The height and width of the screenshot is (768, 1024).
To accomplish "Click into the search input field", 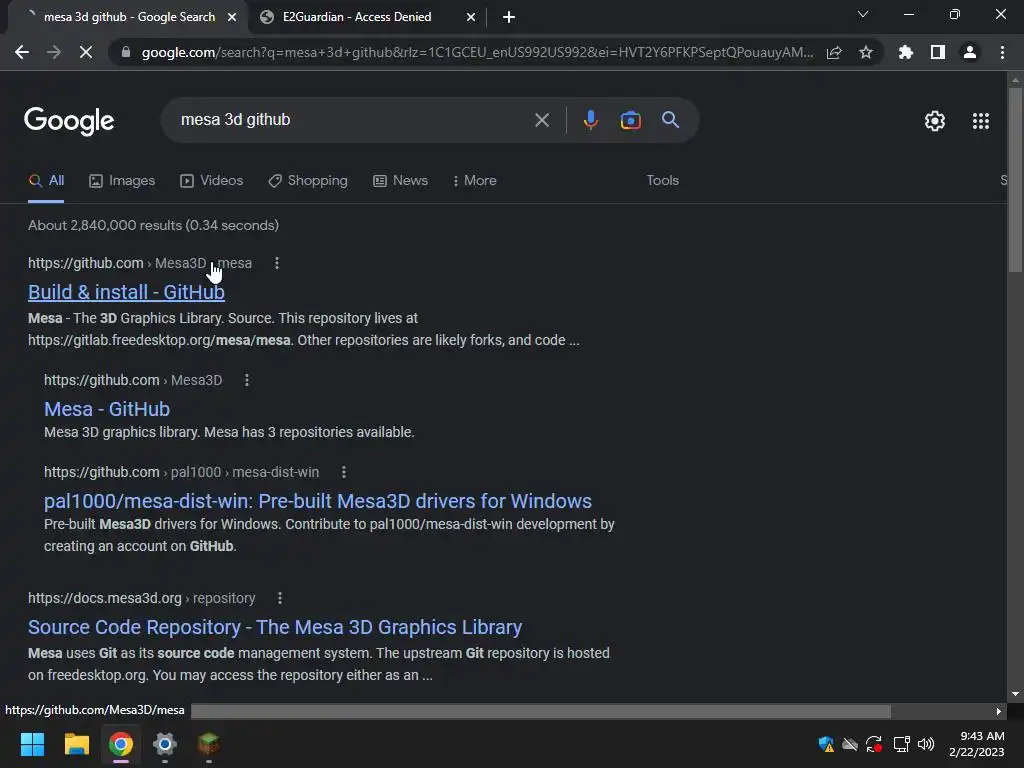I will pyautogui.click(x=353, y=120).
